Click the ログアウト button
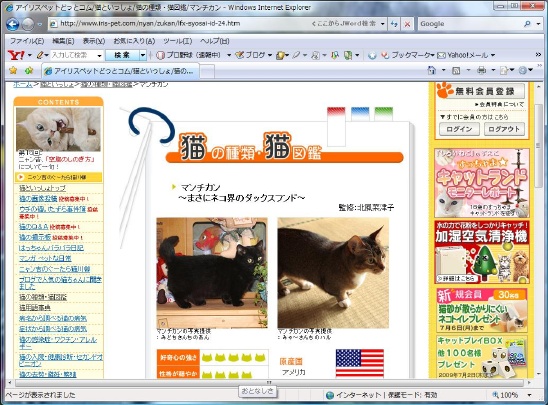Viewport: 548px width, 405px height. 504,129
